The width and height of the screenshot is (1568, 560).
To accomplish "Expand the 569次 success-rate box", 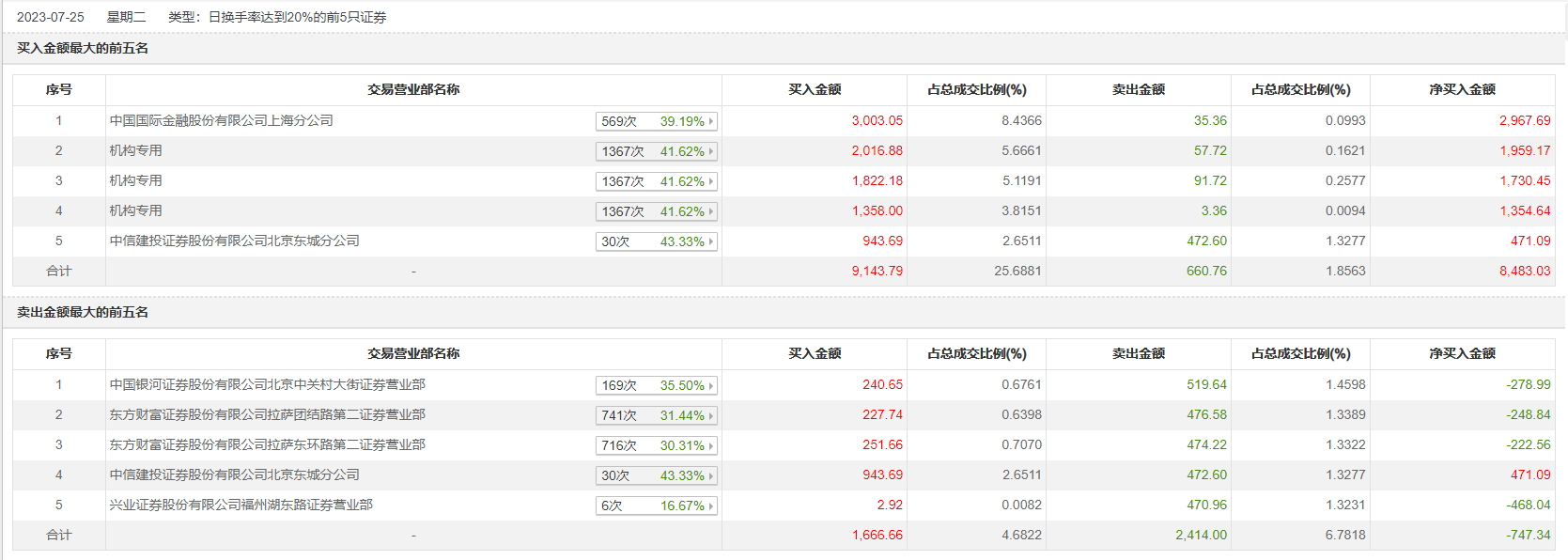I will click(656, 121).
